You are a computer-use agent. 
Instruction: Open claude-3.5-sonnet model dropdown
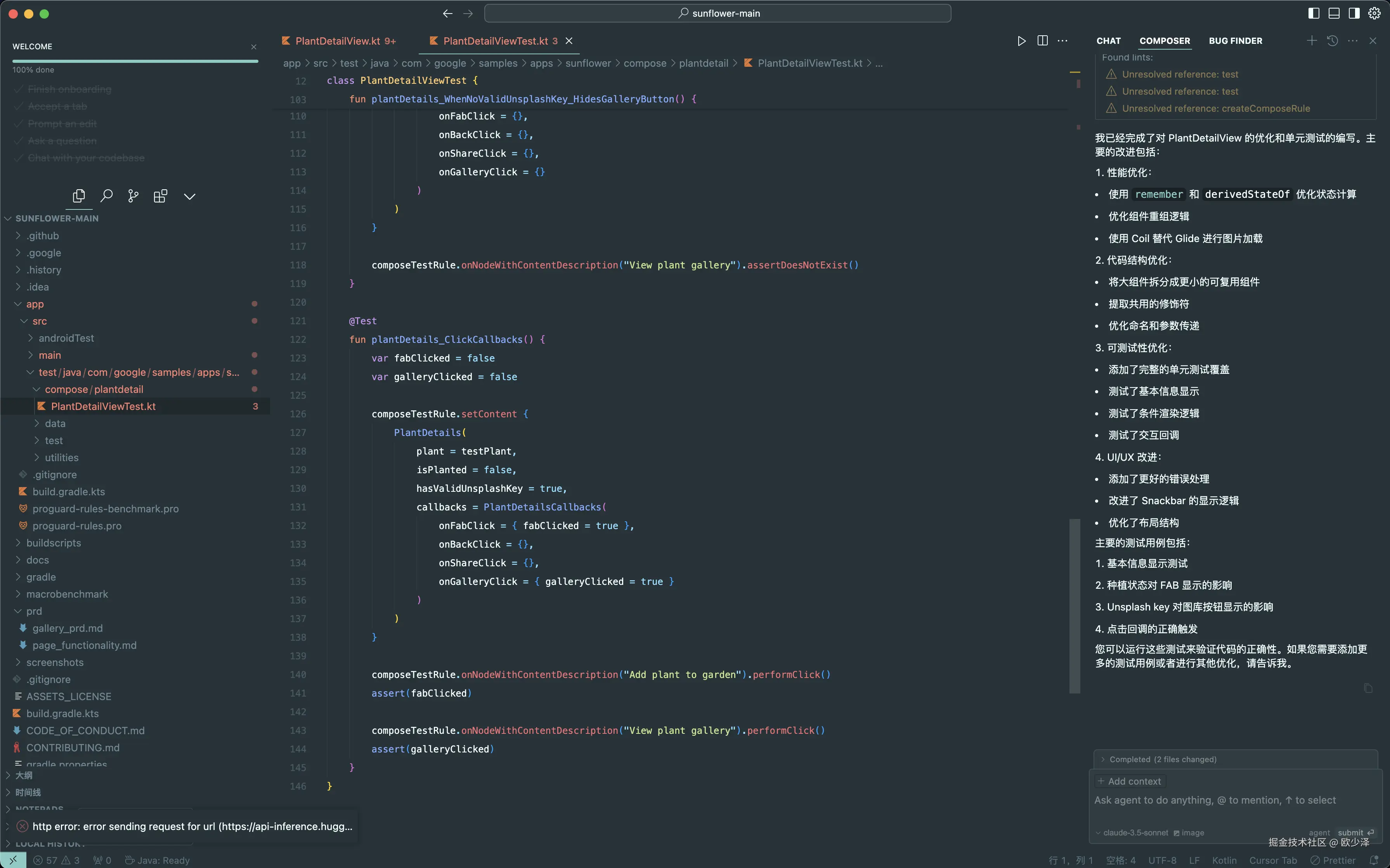coord(1135,832)
